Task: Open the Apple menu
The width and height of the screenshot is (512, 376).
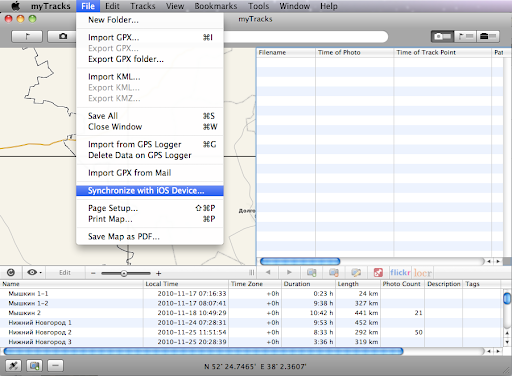Action: 16,6
